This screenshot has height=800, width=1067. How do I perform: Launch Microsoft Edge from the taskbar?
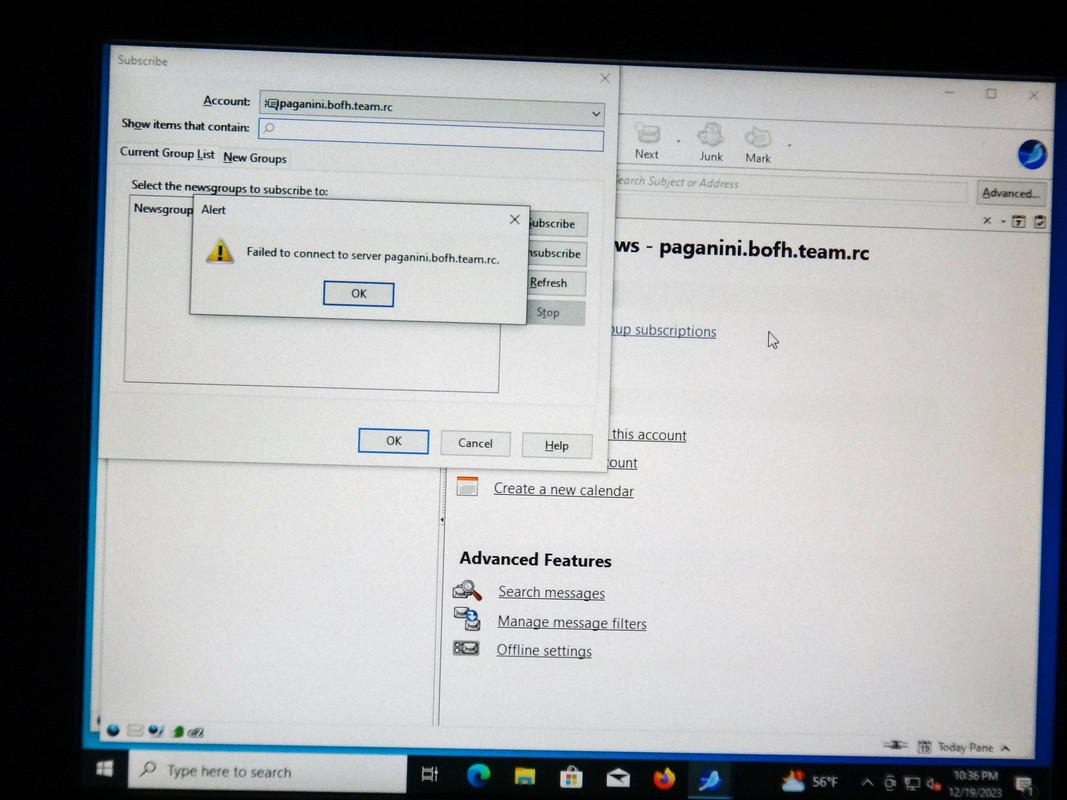coord(478,776)
